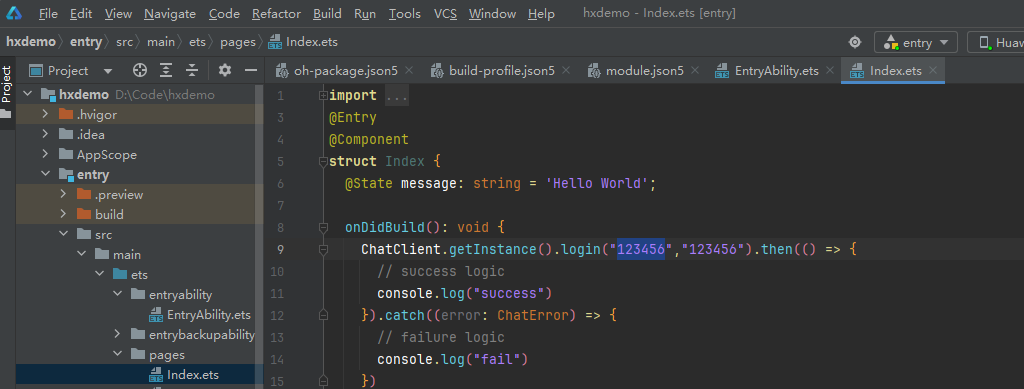1024x389 pixels.
Task: Fold the onDidBuild method at line 8
Action: click(323, 228)
